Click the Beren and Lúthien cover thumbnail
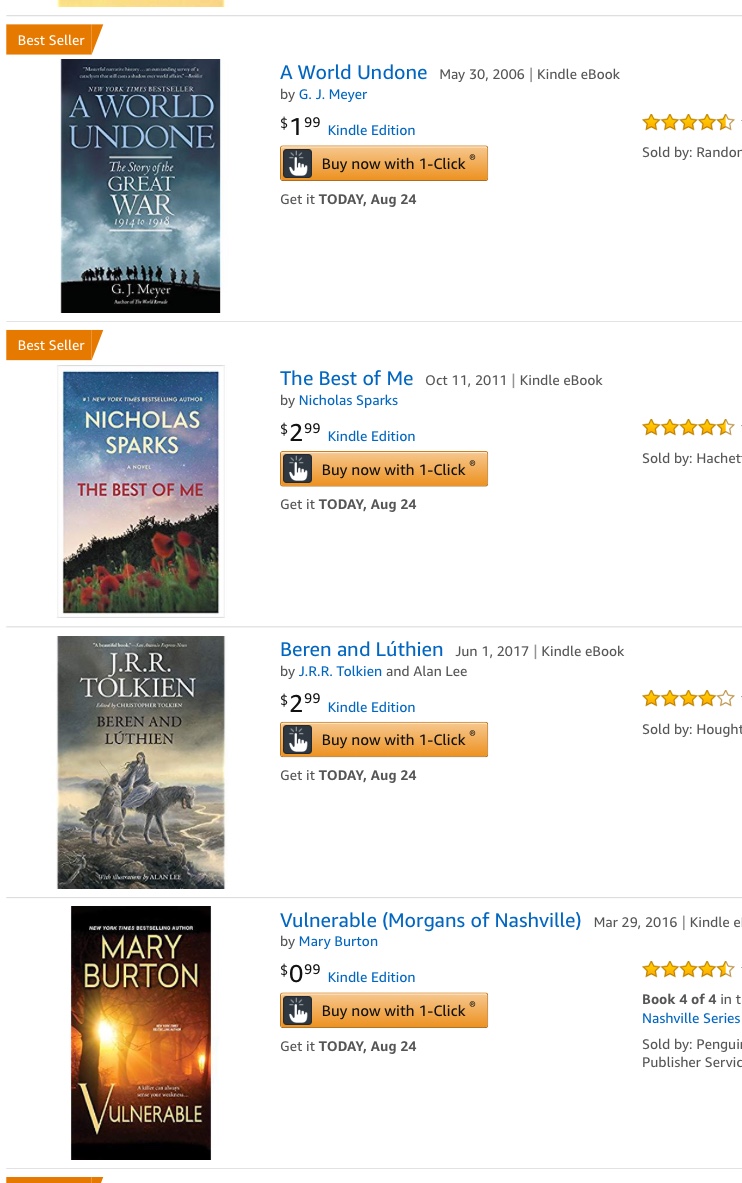 (141, 762)
